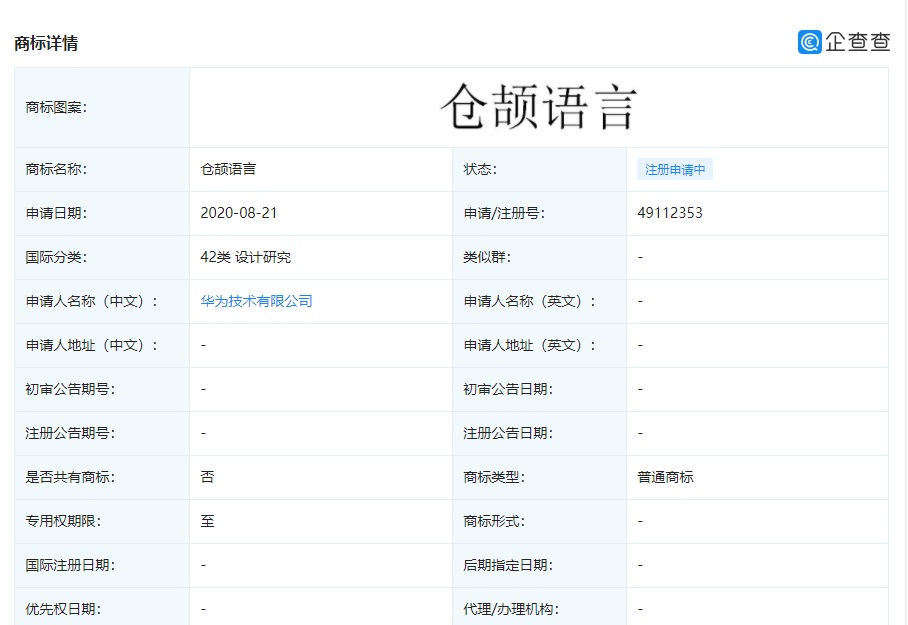Click 至 in the 专用权期限 field
The width and height of the screenshot is (908, 625).
point(202,521)
